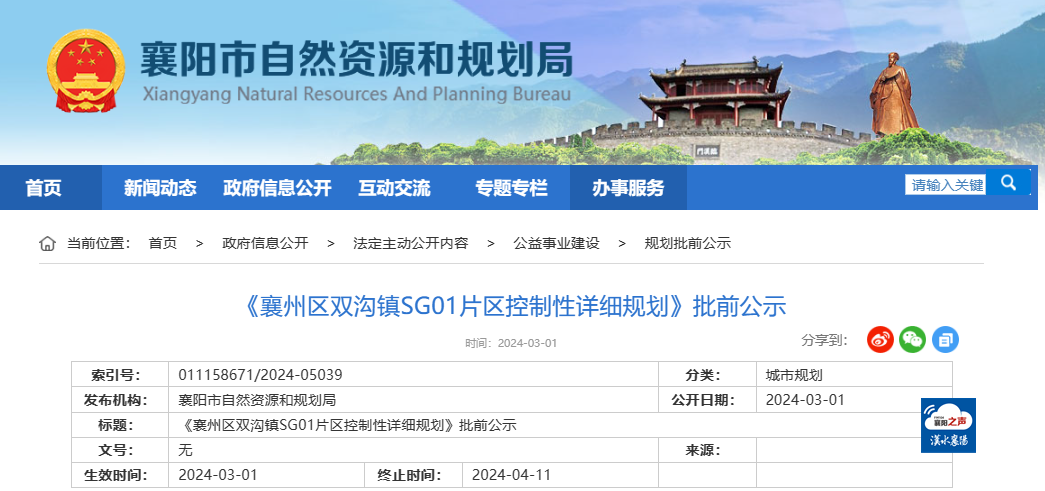This screenshot has height=491, width=1045.
Task: Open the 首页 navigation tab
Action: pyautogui.click(x=44, y=188)
